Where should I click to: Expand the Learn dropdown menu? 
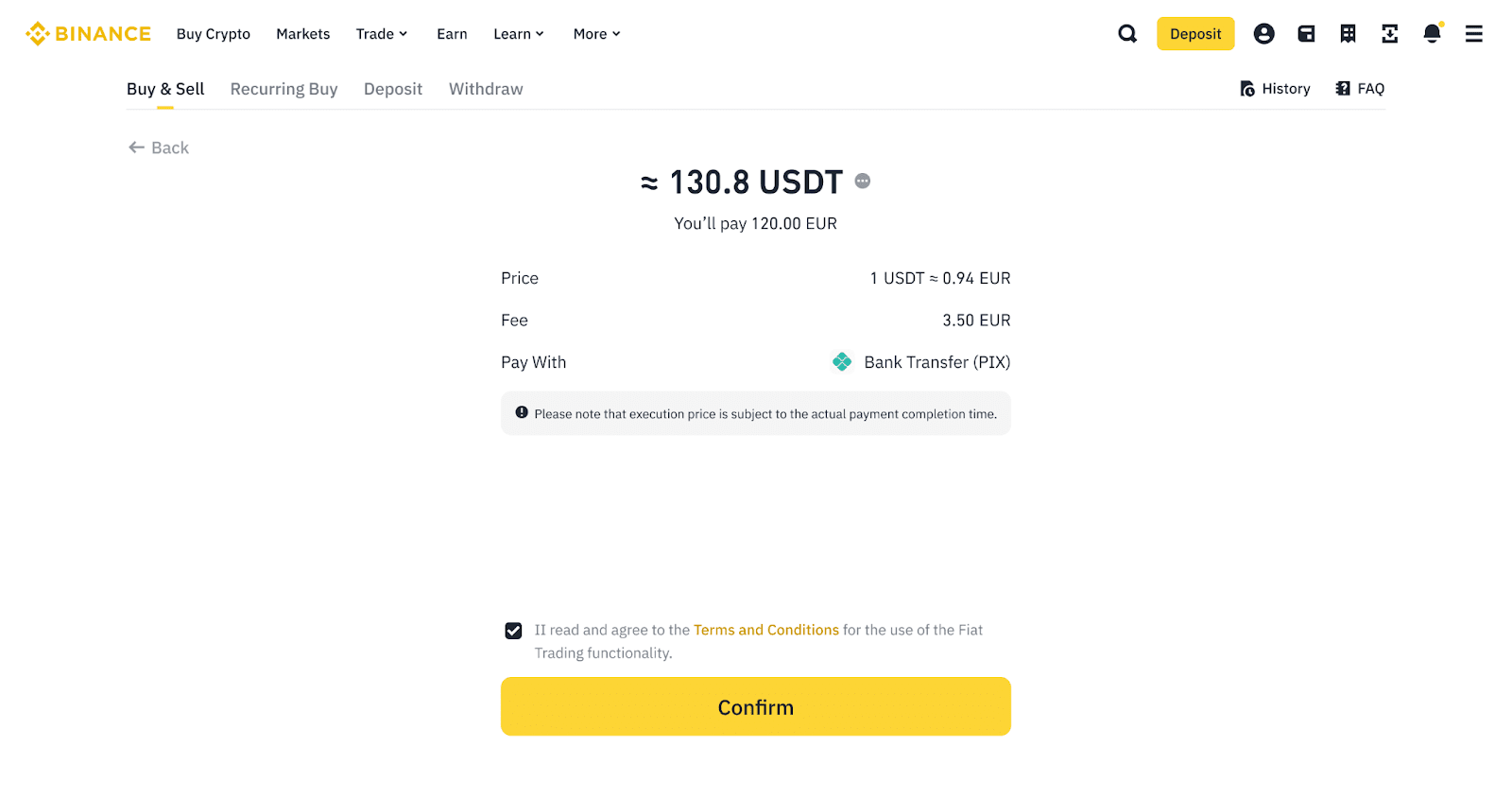[519, 34]
